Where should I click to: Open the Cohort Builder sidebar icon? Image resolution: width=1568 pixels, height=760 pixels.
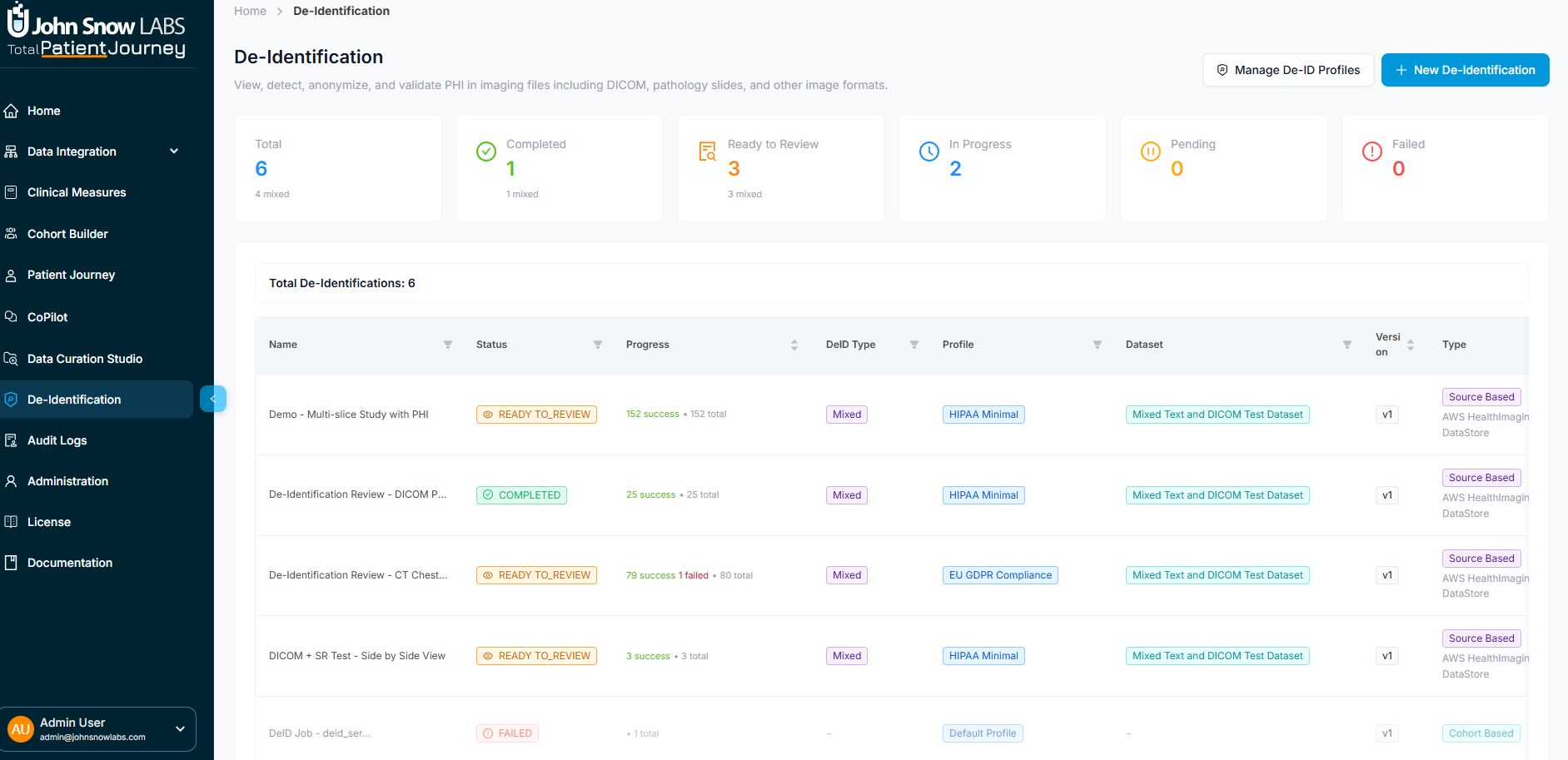pyautogui.click(x=12, y=233)
